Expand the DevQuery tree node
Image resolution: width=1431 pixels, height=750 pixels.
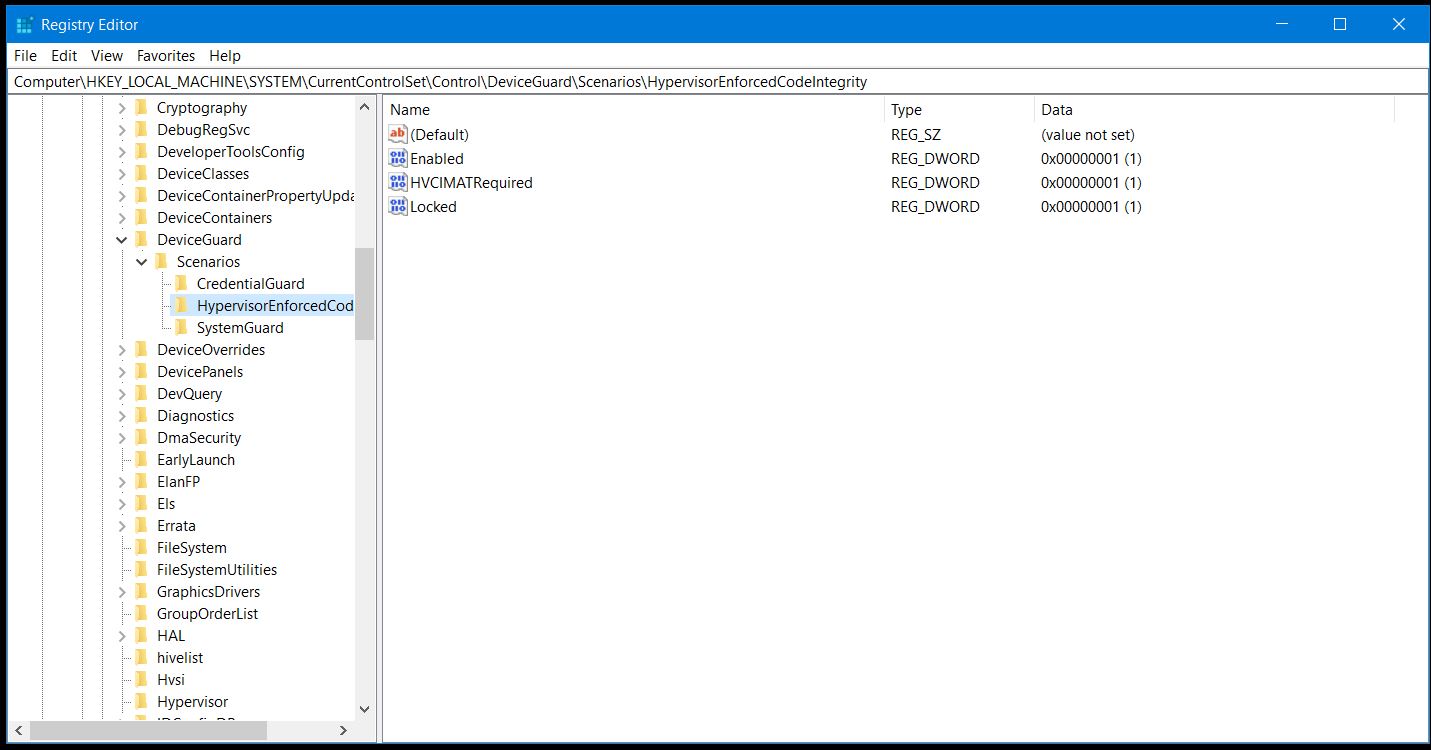122,394
